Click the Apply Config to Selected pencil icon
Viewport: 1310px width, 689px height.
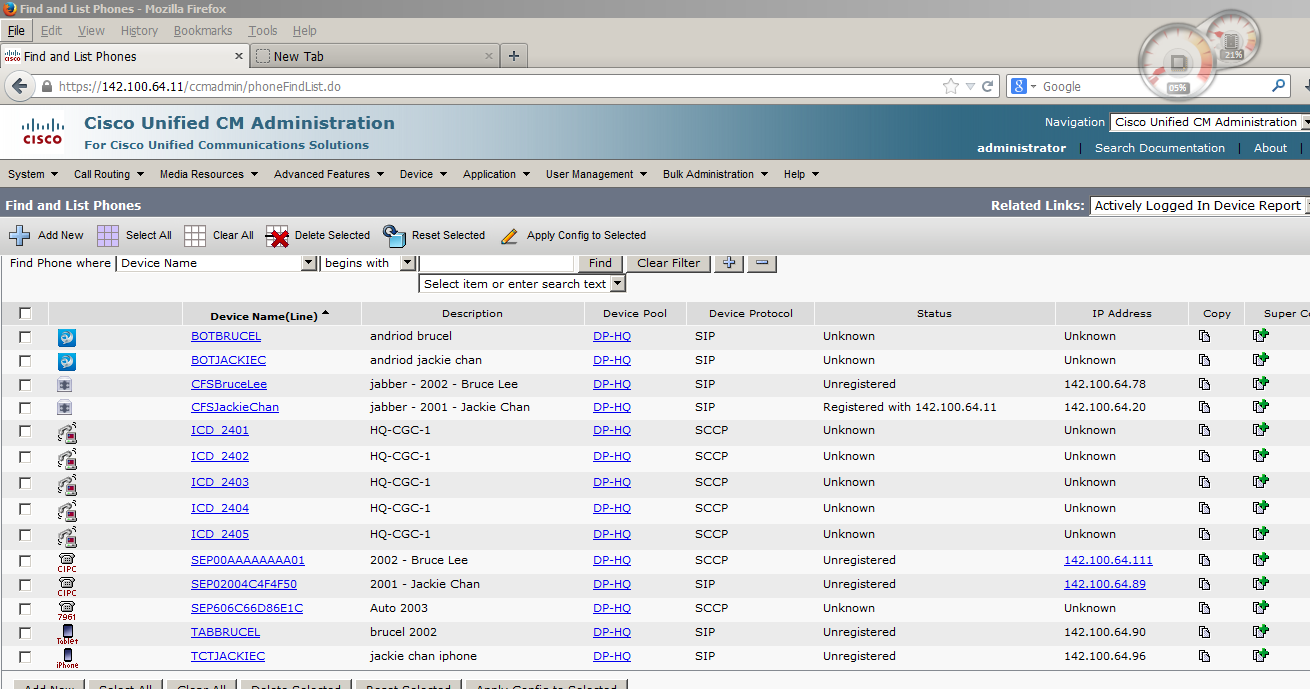pos(509,236)
